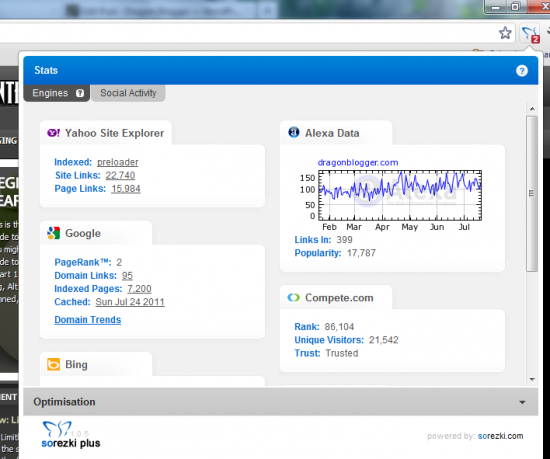Open the Sorezki extension toolbar icon

530,34
